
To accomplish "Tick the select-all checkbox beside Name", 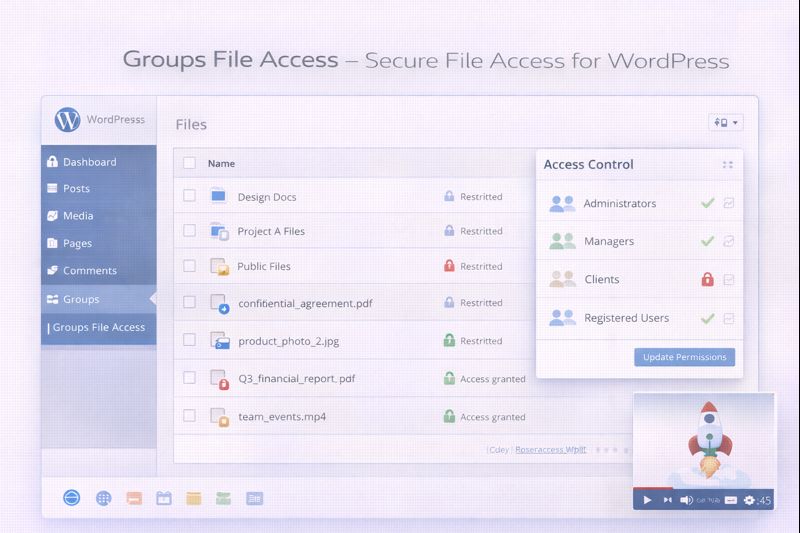I will [x=189, y=163].
